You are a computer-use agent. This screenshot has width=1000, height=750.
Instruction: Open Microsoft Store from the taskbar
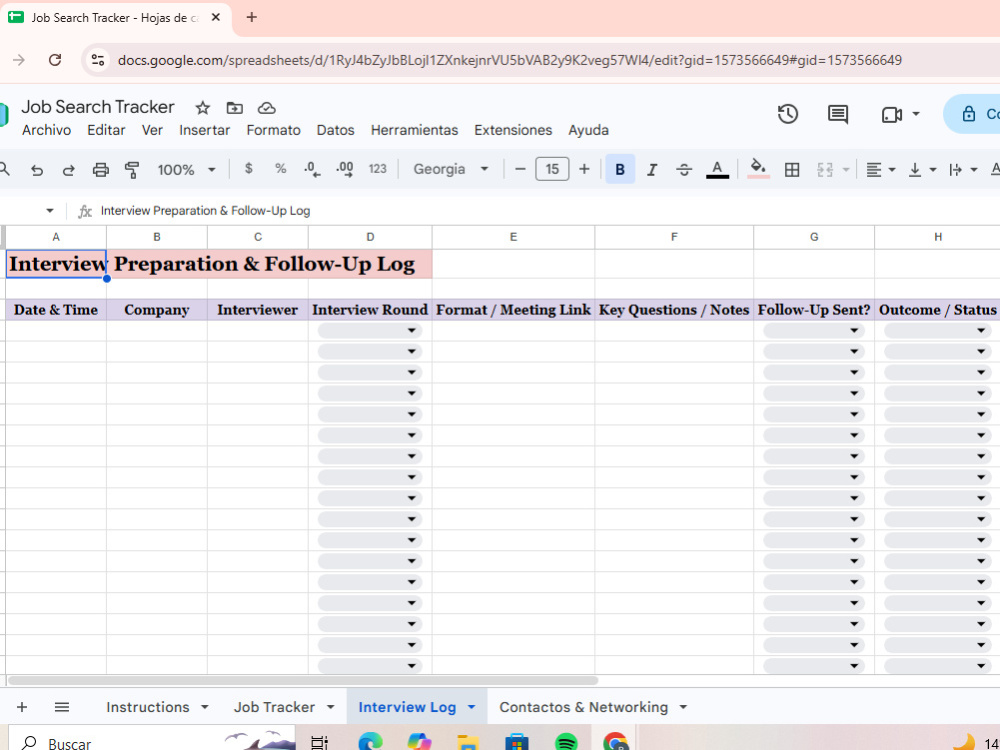coord(517,742)
